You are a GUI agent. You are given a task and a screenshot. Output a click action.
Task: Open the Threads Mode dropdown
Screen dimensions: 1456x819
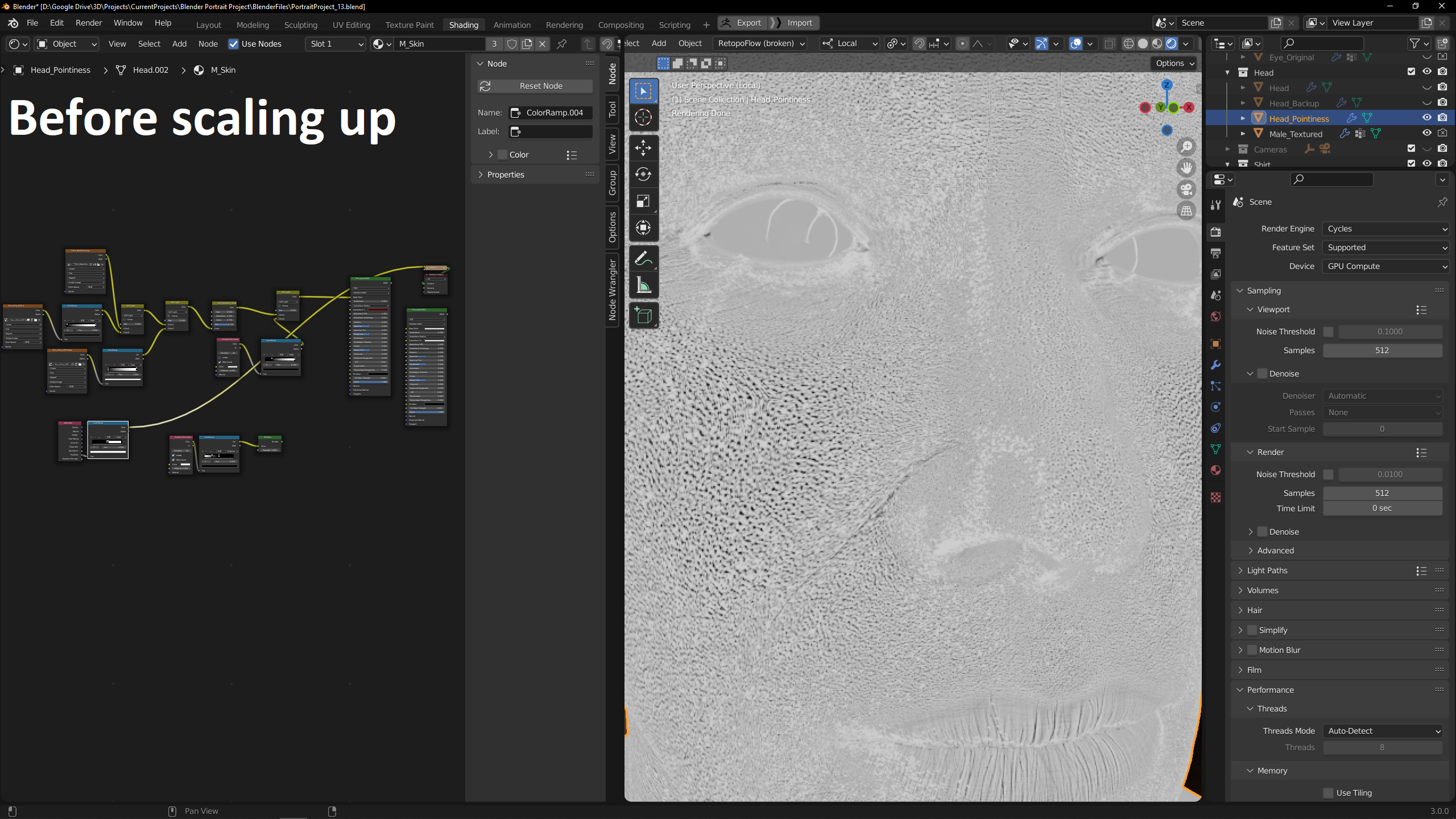1383,731
